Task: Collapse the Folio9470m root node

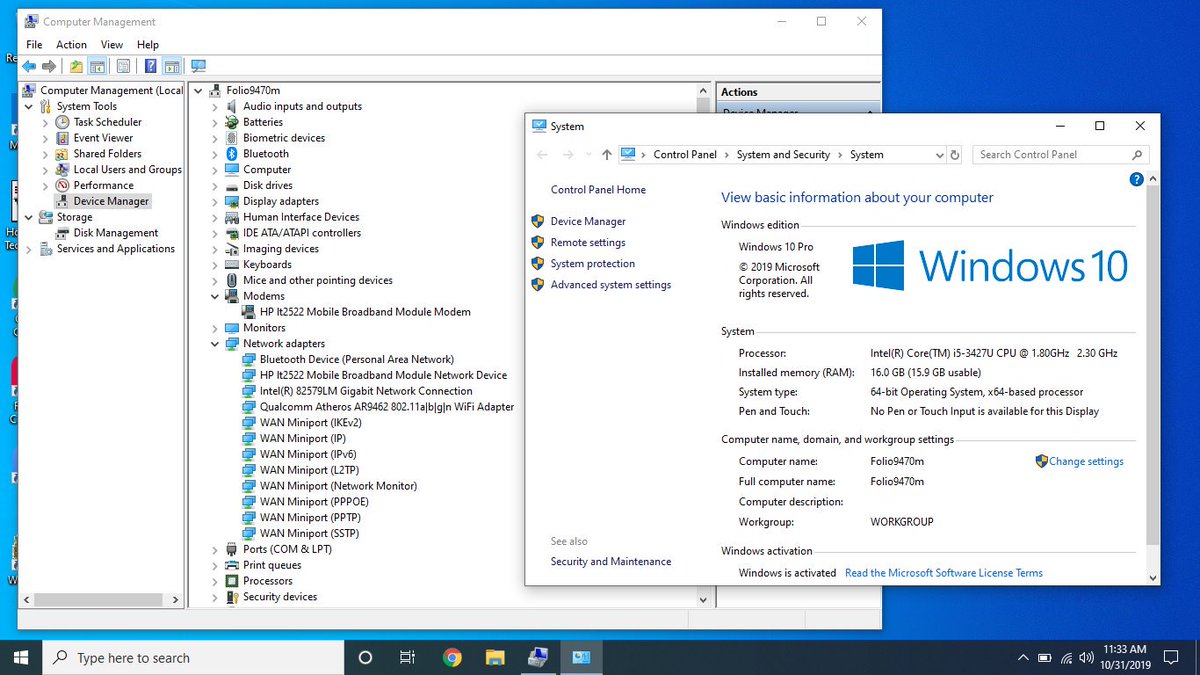Action: [198, 90]
